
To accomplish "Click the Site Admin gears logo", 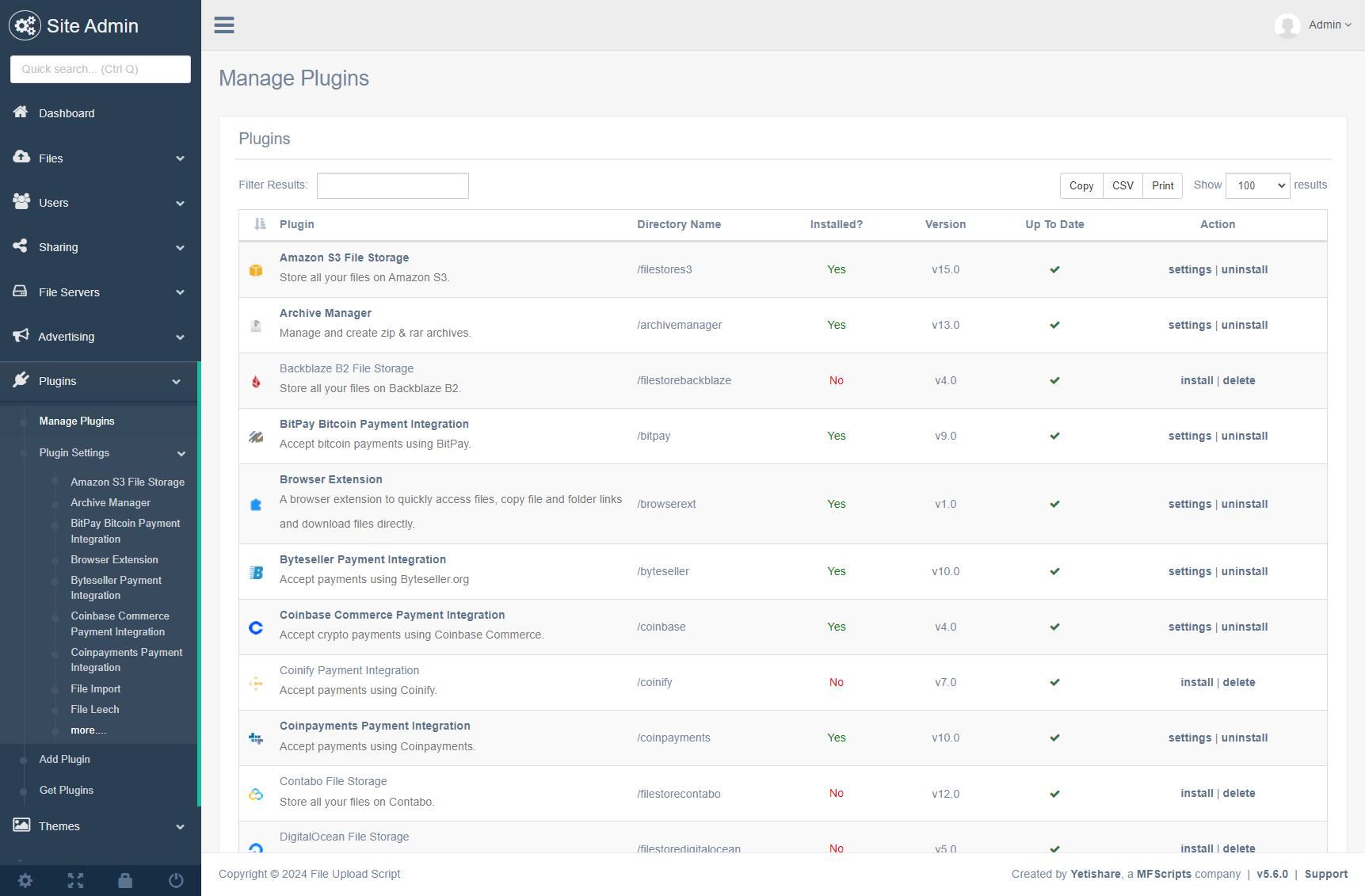I will tap(25, 26).
